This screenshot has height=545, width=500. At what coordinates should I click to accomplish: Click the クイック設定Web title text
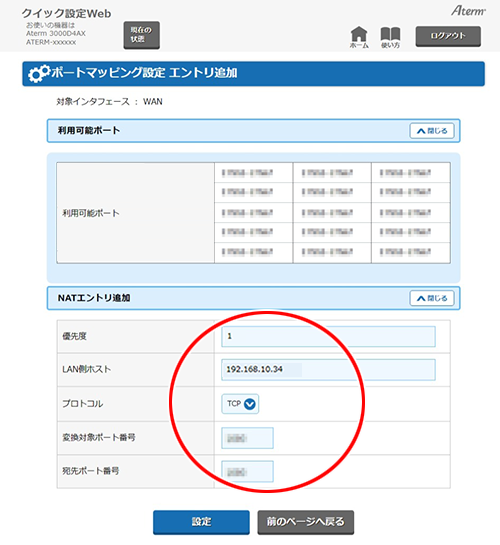pyautogui.click(x=66, y=14)
